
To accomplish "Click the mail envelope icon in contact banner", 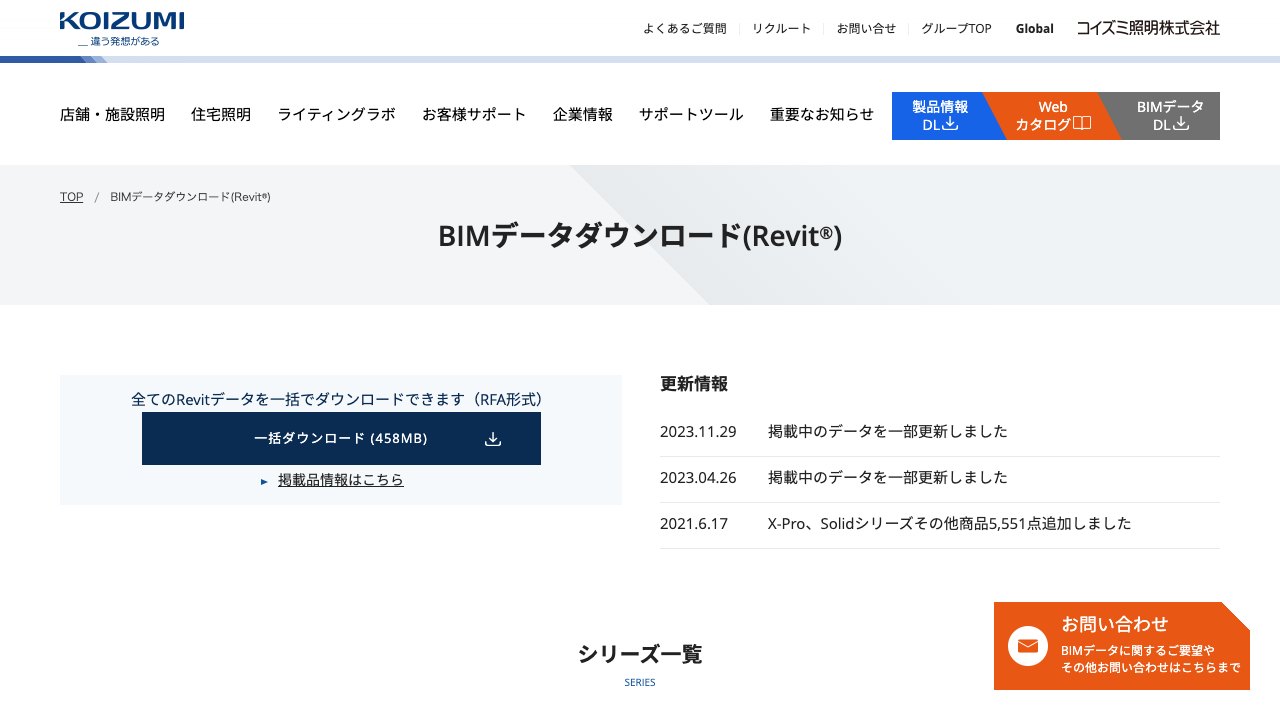I will 1027,646.
